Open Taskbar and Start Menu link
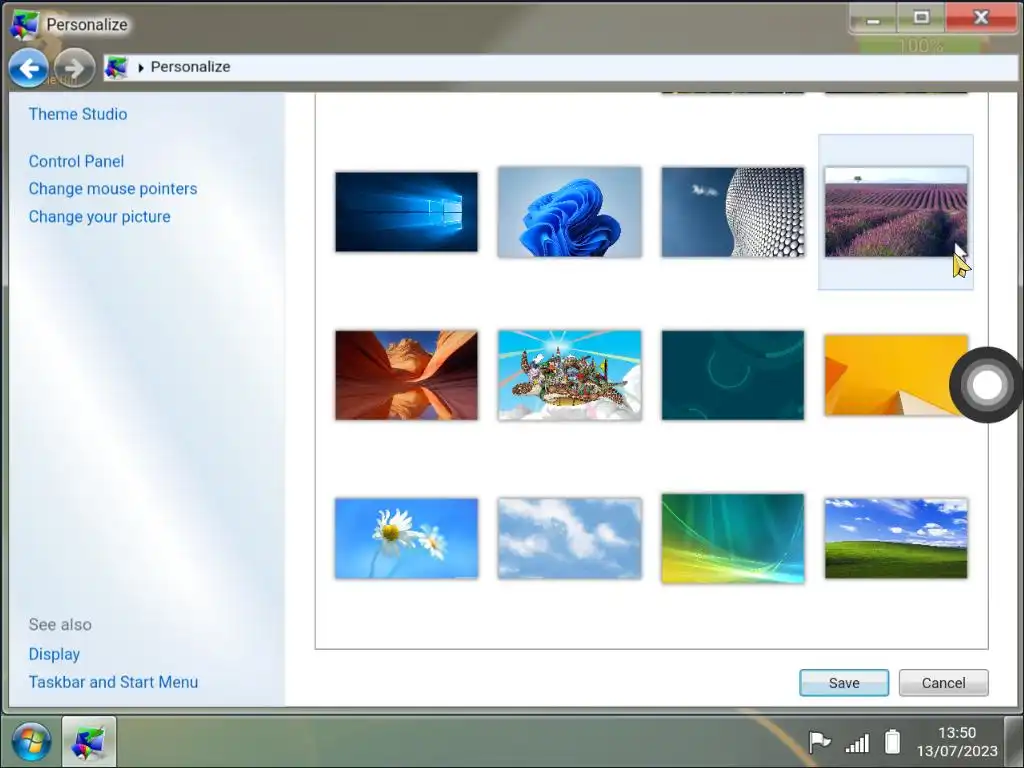This screenshot has width=1024, height=768. point(113,682)
